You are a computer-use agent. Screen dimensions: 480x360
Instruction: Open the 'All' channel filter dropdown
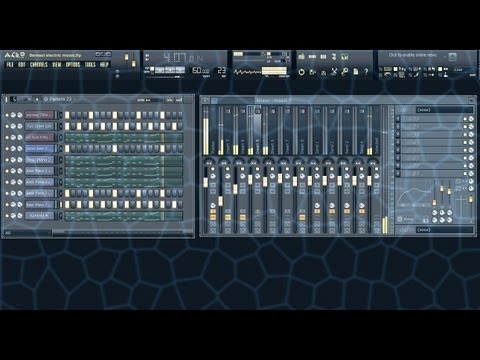click(x=28, y=233)
